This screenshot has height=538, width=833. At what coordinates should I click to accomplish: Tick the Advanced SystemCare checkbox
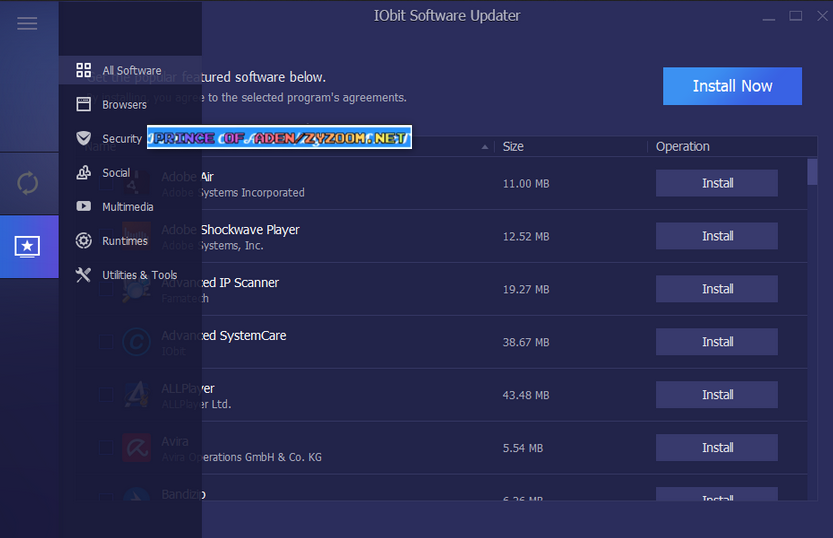106,342
